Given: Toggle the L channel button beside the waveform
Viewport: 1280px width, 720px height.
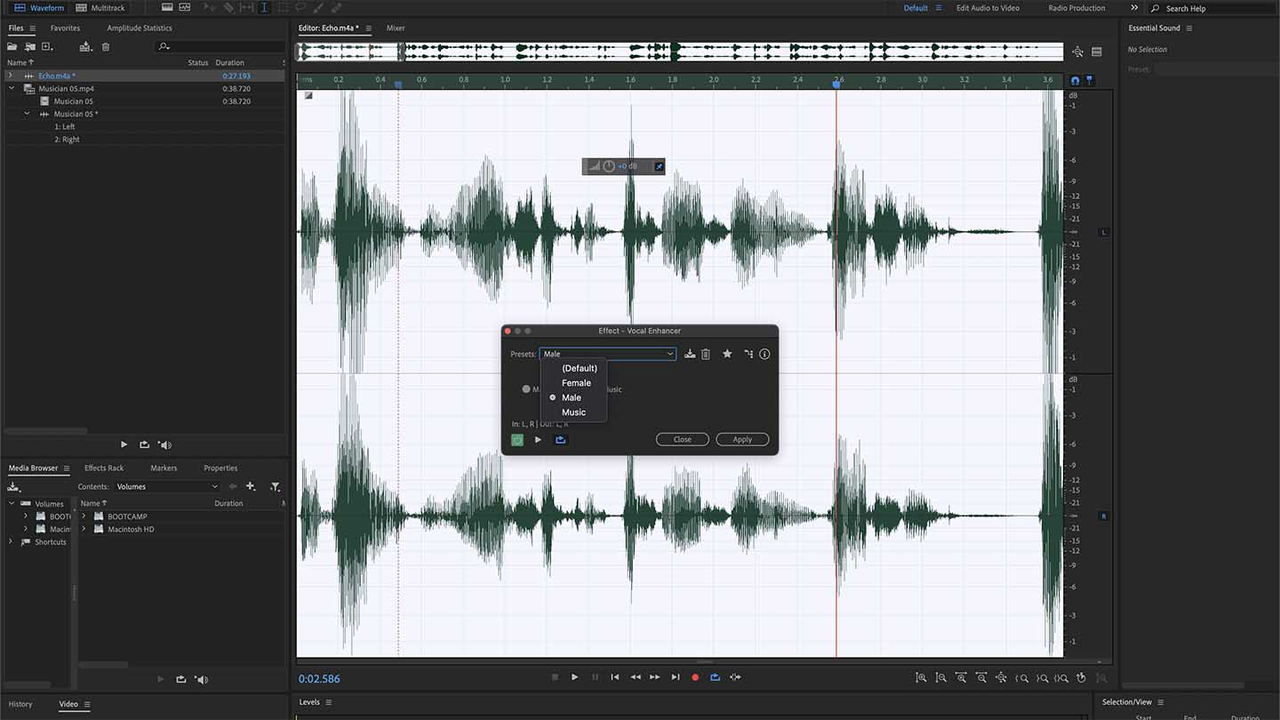Looking at the screenshot, I should click(1103, 231).
